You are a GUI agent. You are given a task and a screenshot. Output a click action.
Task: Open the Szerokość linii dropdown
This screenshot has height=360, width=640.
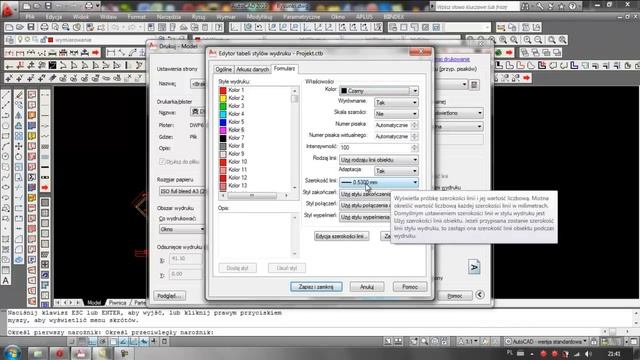tap(379, 182)
